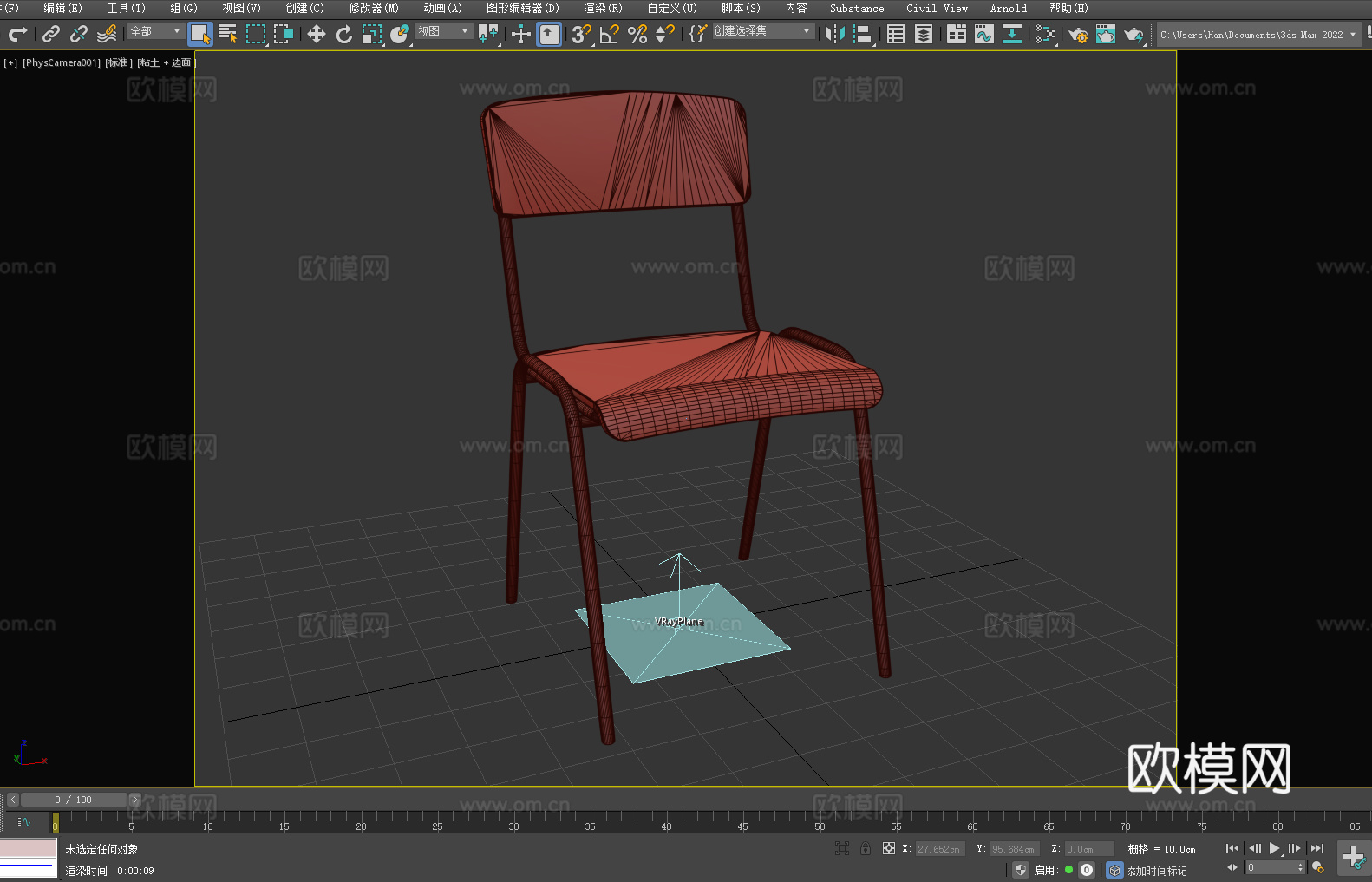Image resolution: width=1372 pixels, height=882 pixels.
Task: Activate the Select and Rotate tool
Action: point(344,34)
